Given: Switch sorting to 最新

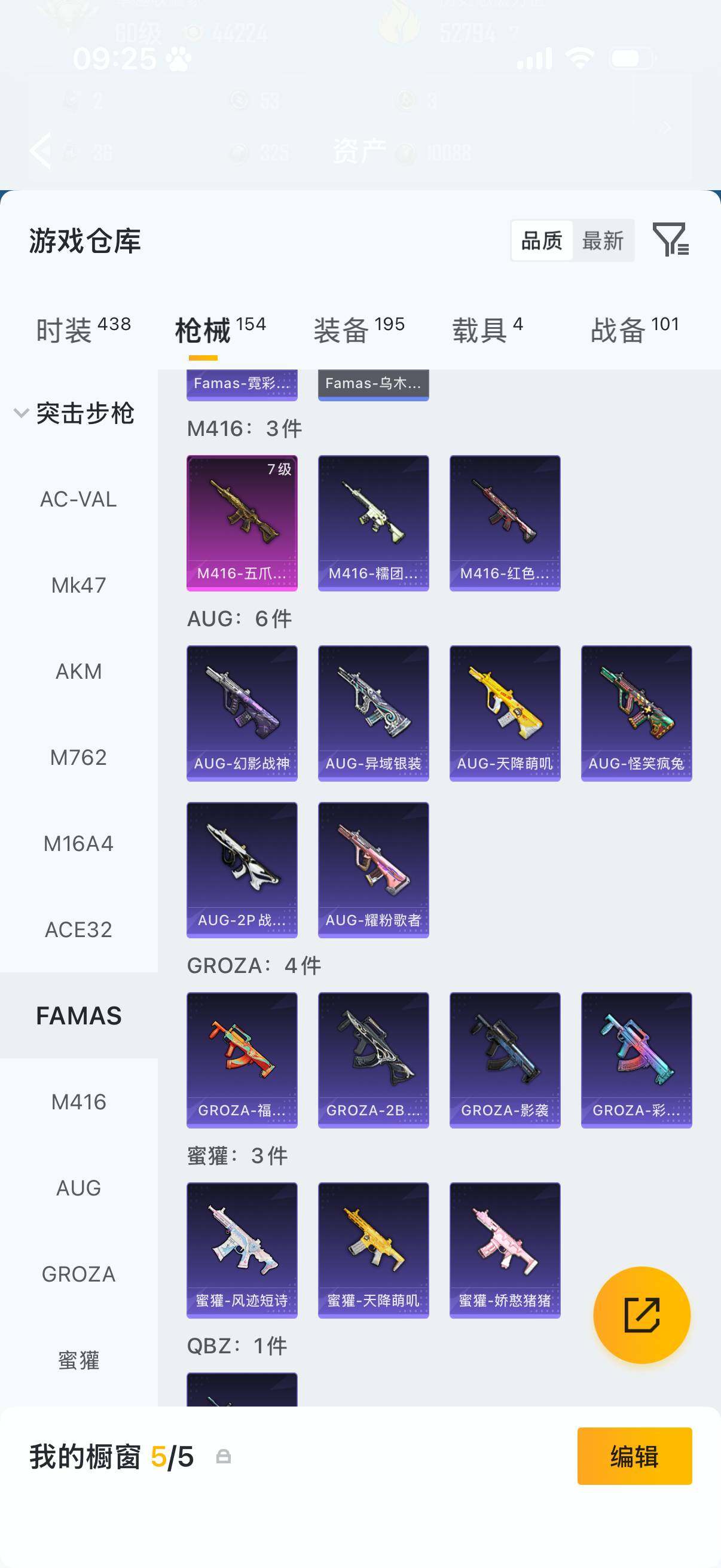Looking at the screenshot, I should point(603,240).
